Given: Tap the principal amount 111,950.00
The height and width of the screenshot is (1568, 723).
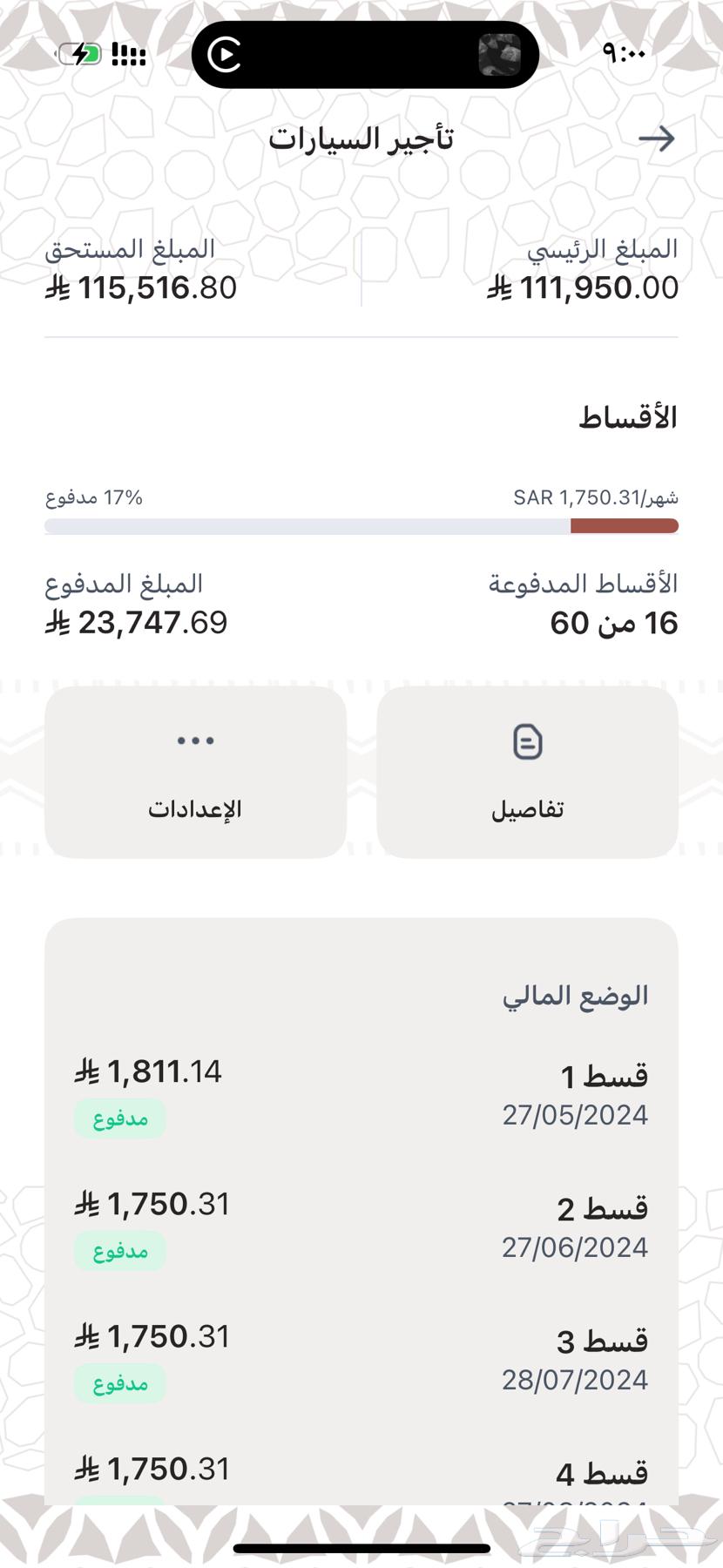Looking at the screenshot, I should click(x=583, y=287).
